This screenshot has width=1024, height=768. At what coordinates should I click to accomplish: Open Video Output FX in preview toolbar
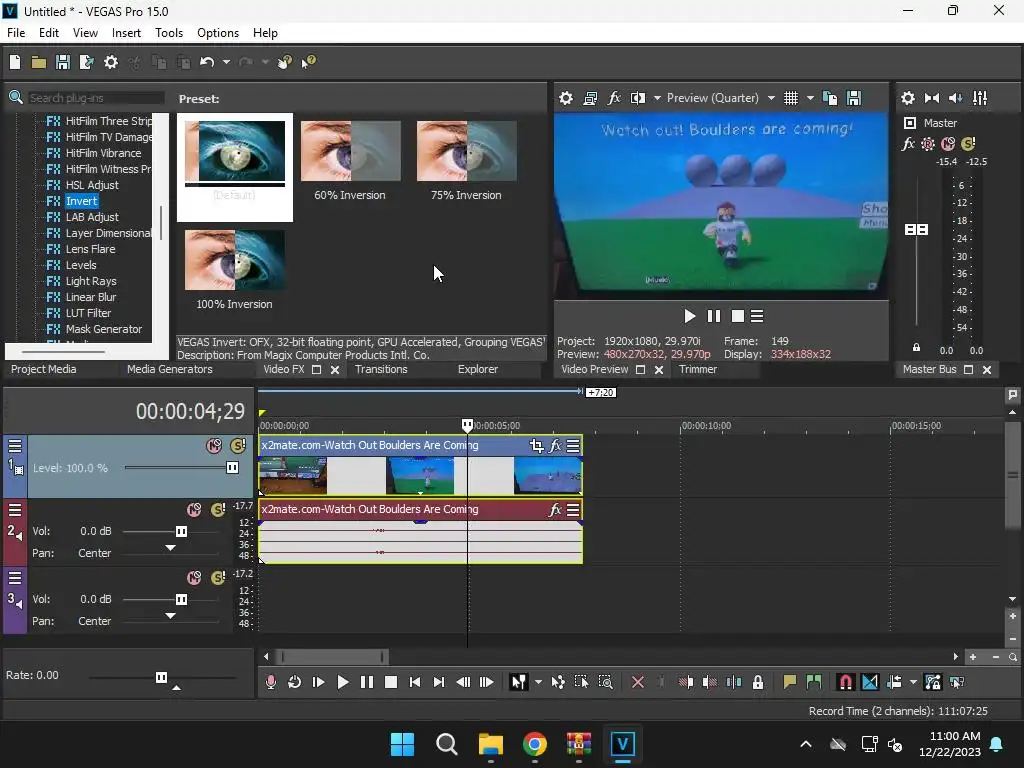click(x=614, y=98)
